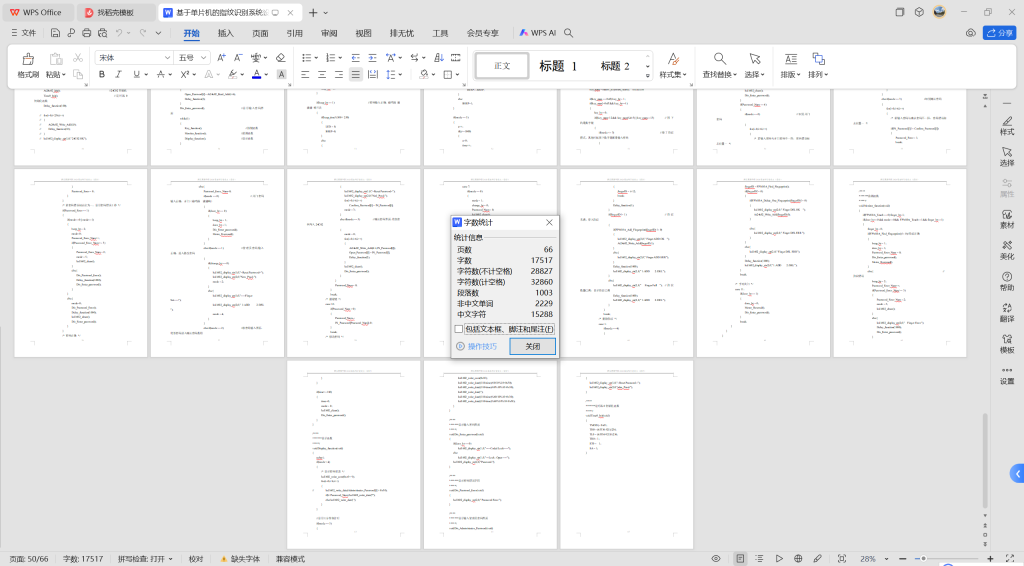
Task: Clear formatting with the eraser icon
Action: (281, 57)
